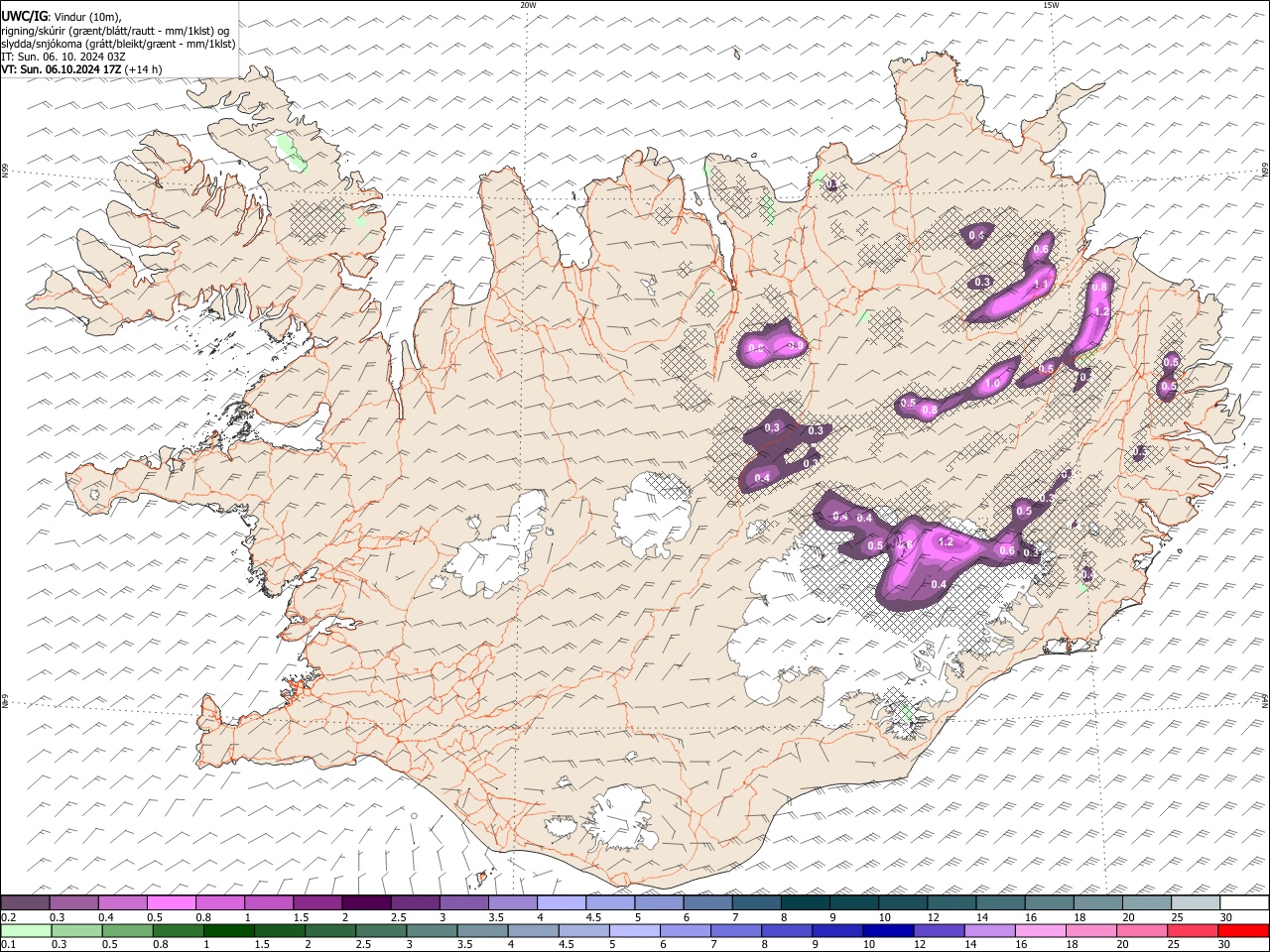Click the '1.1' precipitation value on map
Image resolution: width=1270 pixels, height=952 pixels.
pyautogui.click(x=1042, y=284)
